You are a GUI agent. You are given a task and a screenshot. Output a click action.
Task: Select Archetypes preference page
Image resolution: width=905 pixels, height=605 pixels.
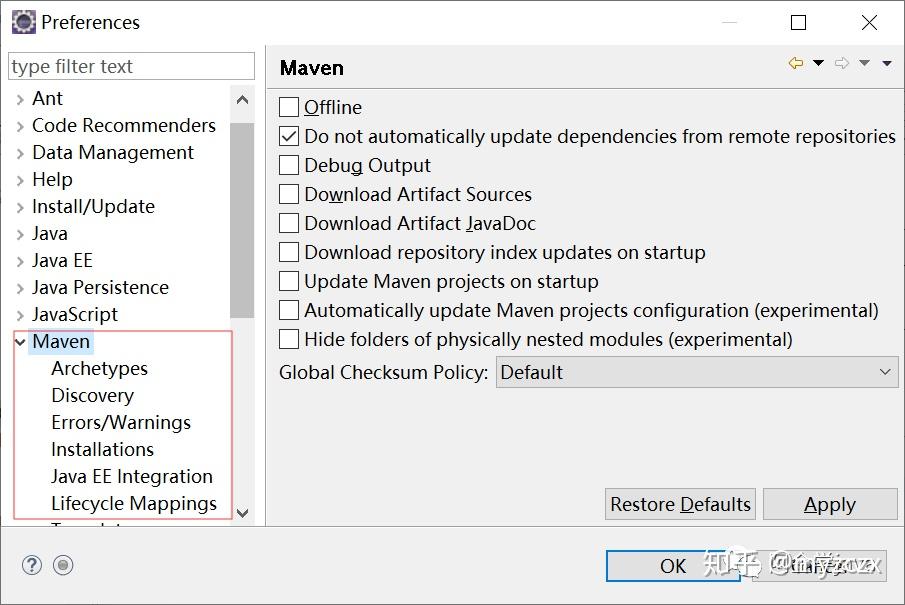pyautogui.click(x=99, y=368)
